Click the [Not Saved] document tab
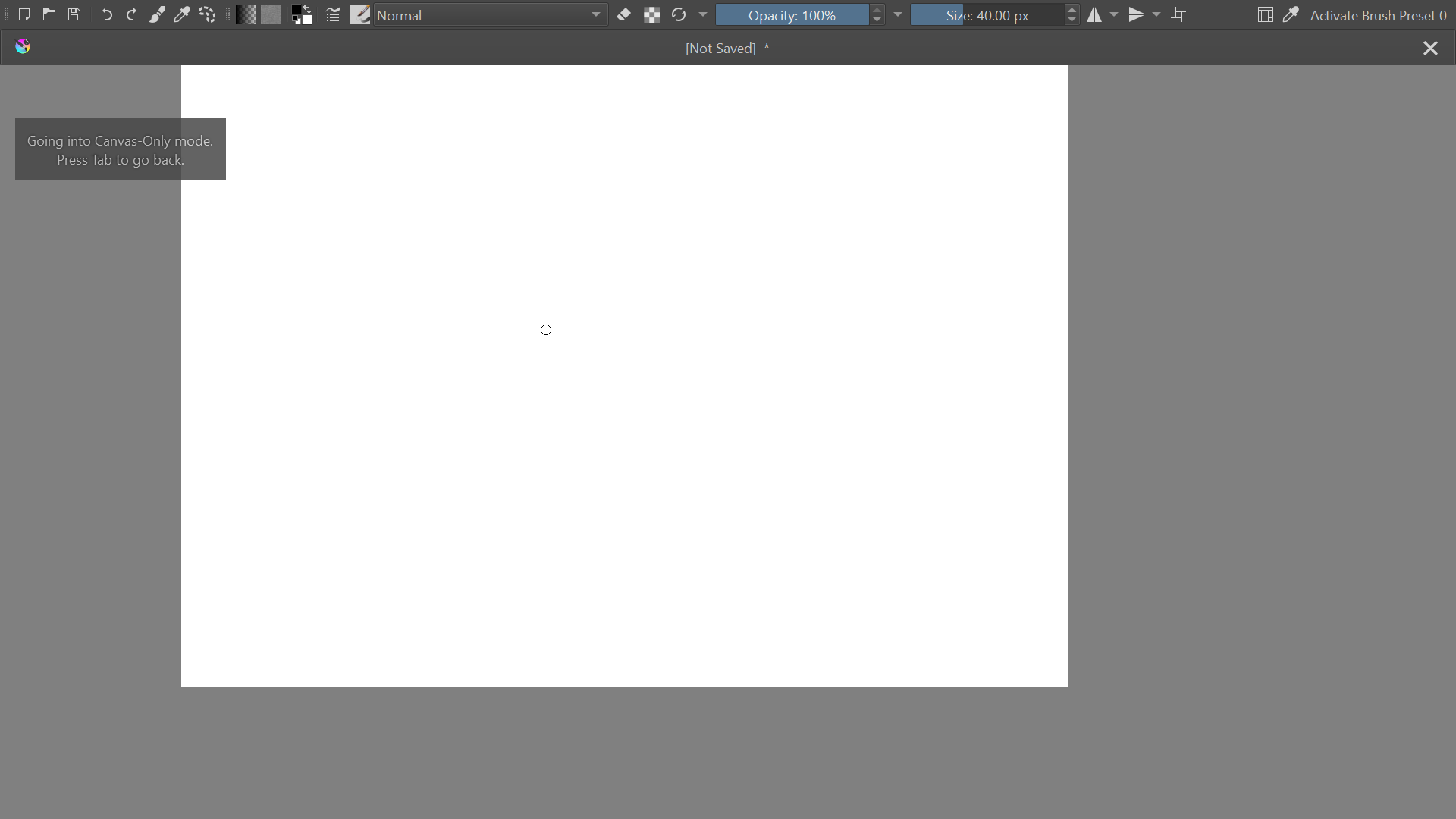The width and height of the screenshot is (1456, 819). pos(726,49)
